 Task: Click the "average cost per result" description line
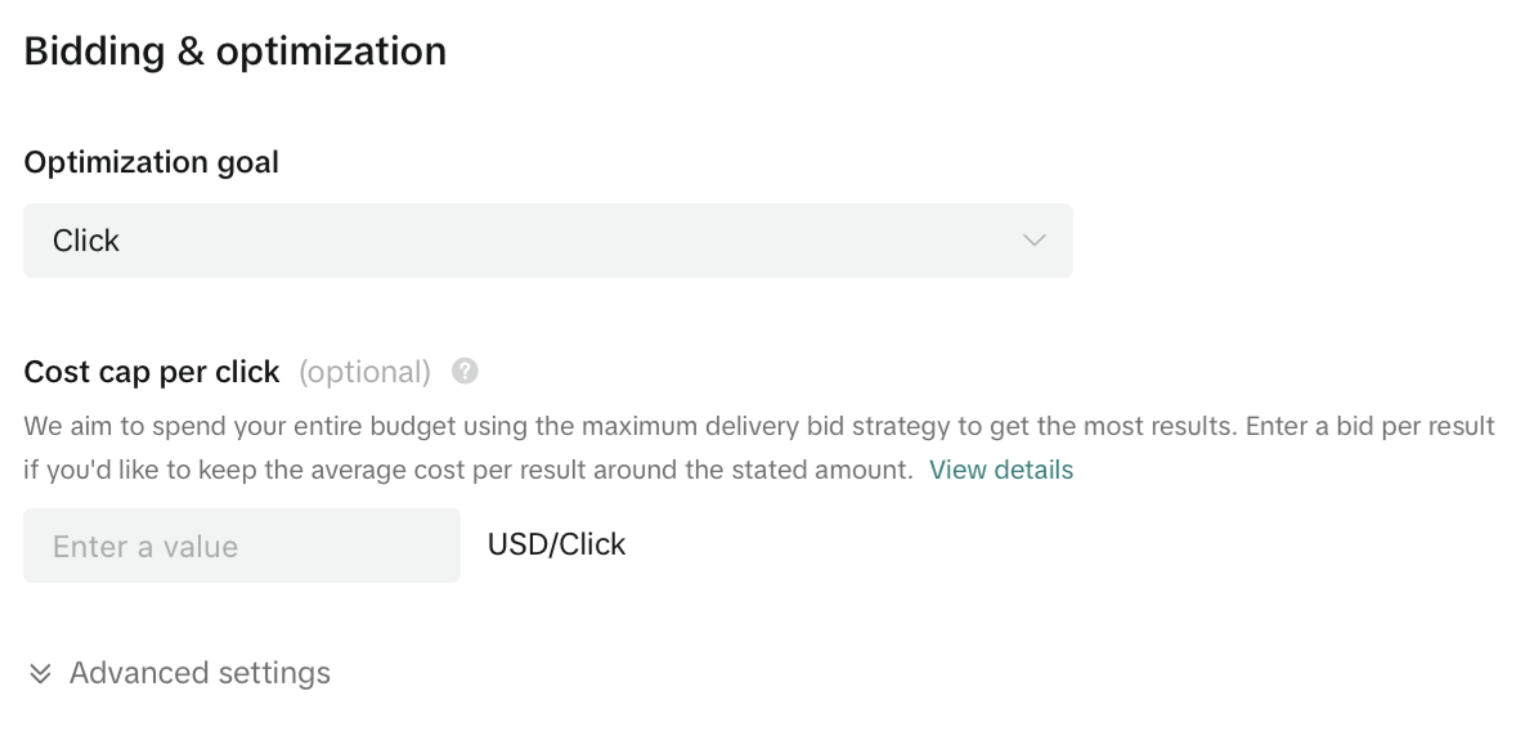[x=470, y=470]
